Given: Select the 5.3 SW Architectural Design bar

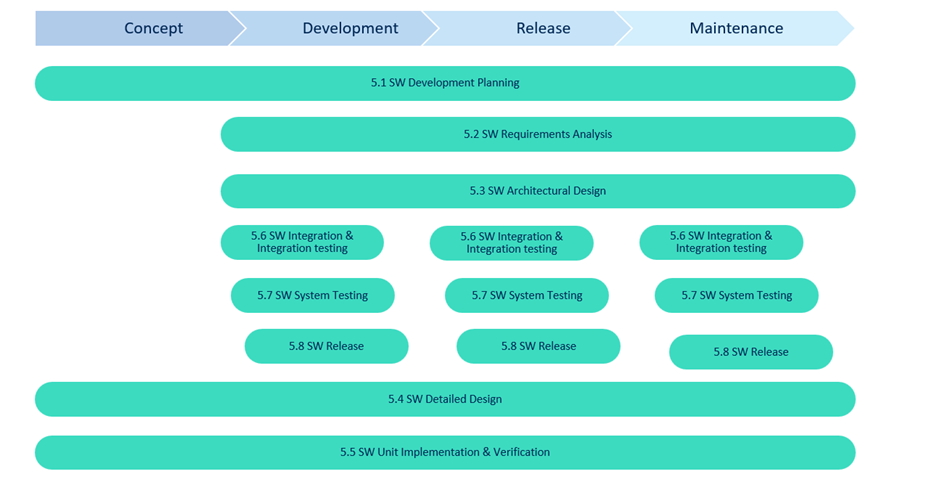Looking at the screenshot, I should pos(538,191).
